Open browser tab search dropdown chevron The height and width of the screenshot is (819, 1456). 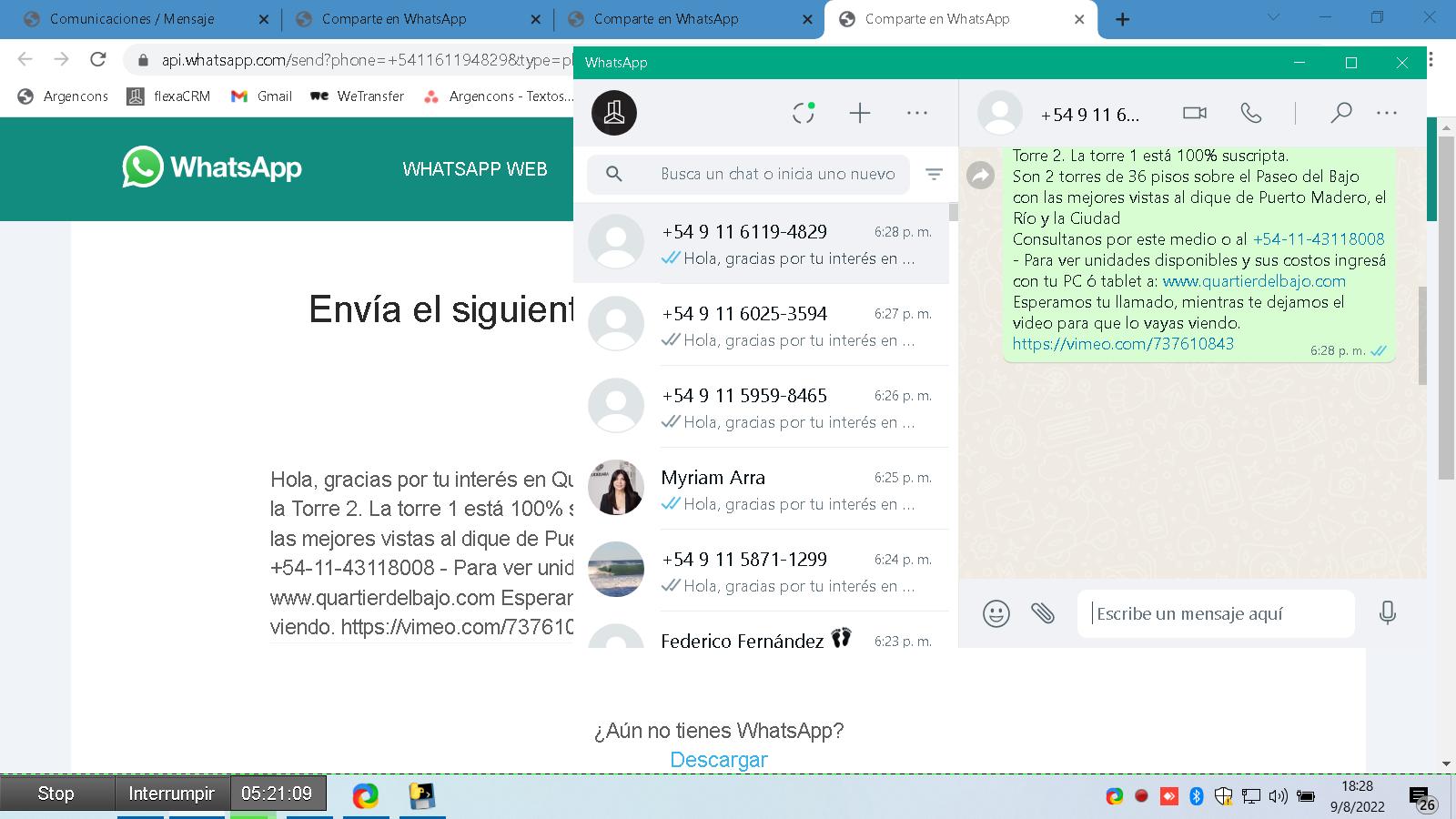[1273, 17]
